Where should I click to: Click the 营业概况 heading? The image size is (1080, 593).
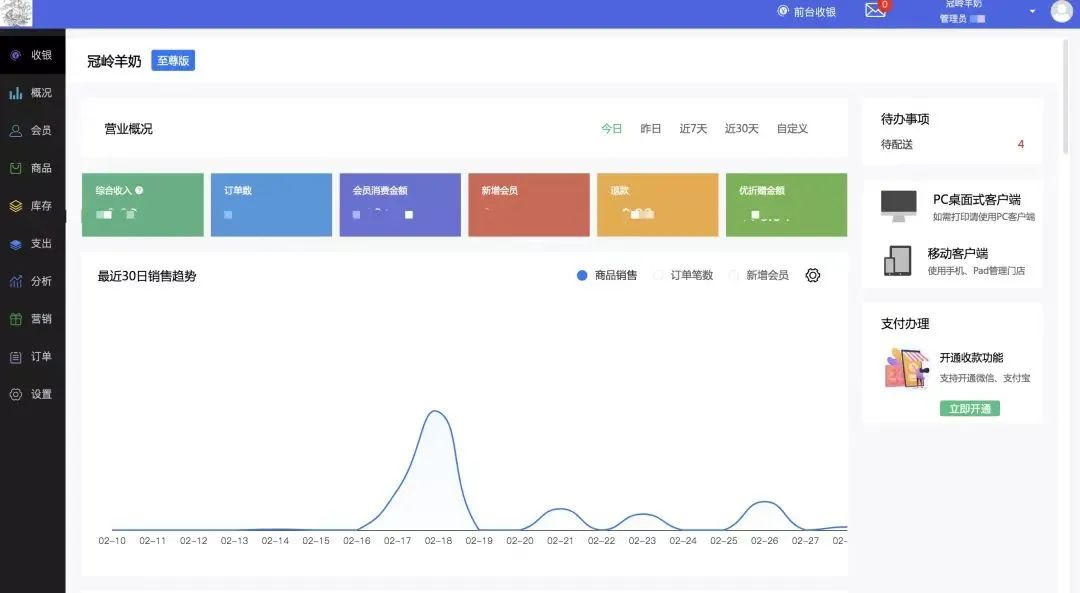[128, 129]
